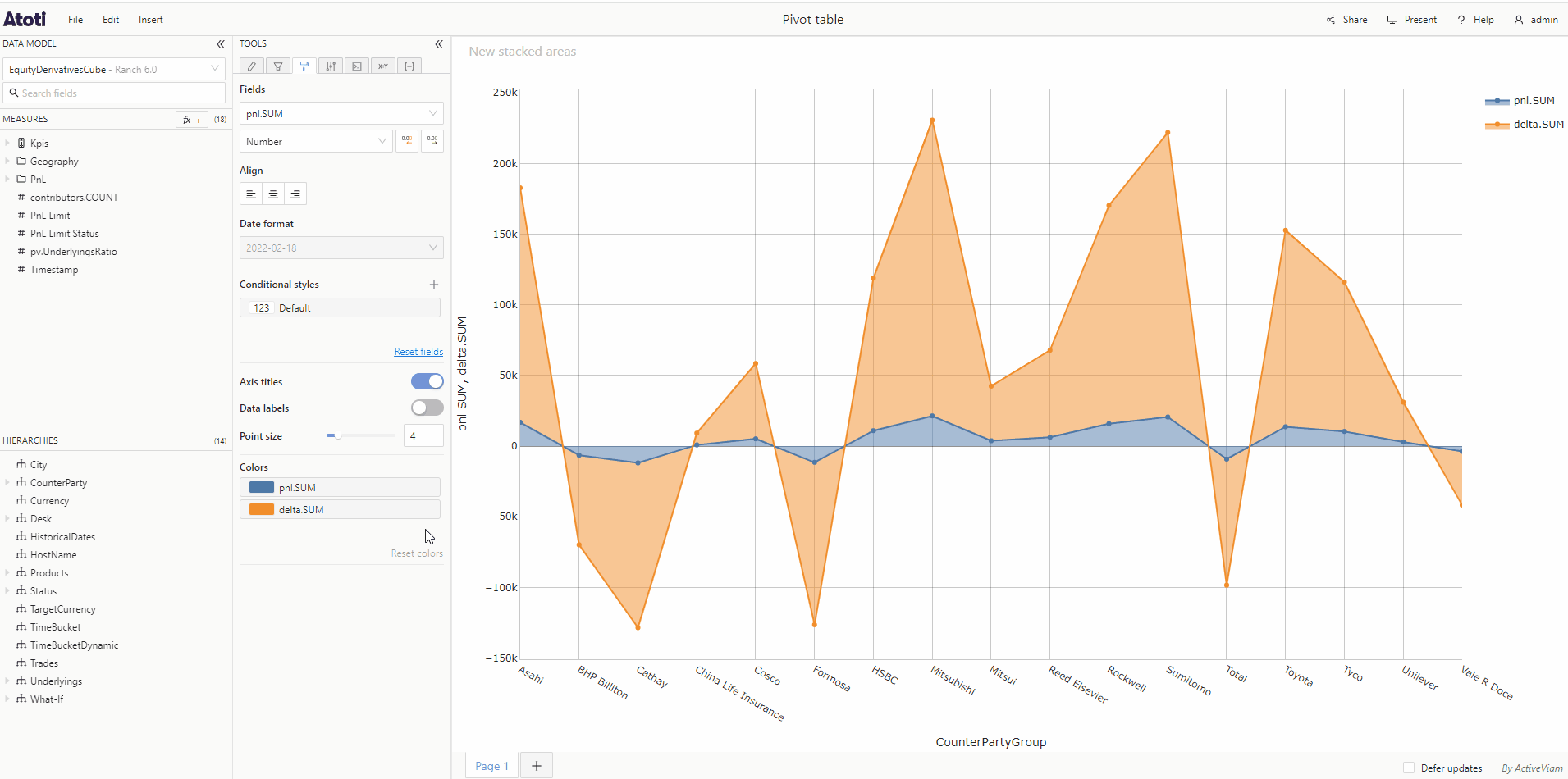The height and width of the screenshot is (779, 1568).
Task: Select the Trades hierarchy
Action: [x=44, y=663]
